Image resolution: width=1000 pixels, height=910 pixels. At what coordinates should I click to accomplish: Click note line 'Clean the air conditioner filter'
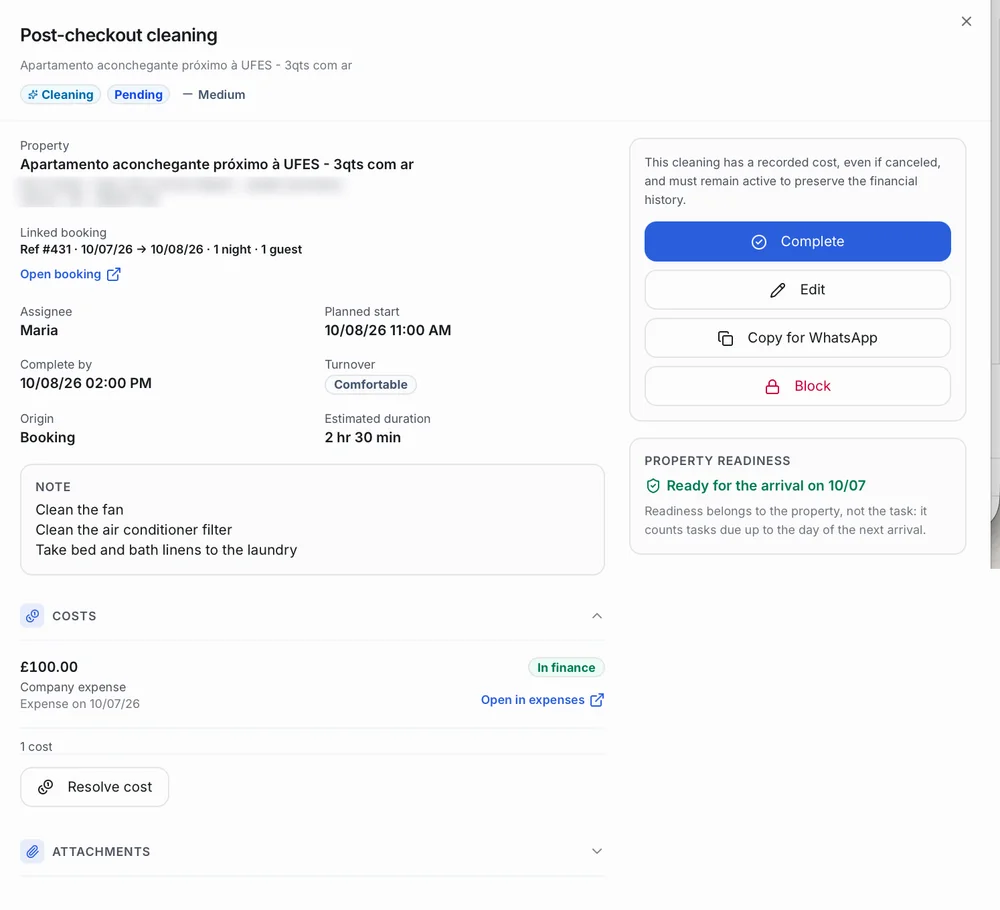(x=134, y=529)
